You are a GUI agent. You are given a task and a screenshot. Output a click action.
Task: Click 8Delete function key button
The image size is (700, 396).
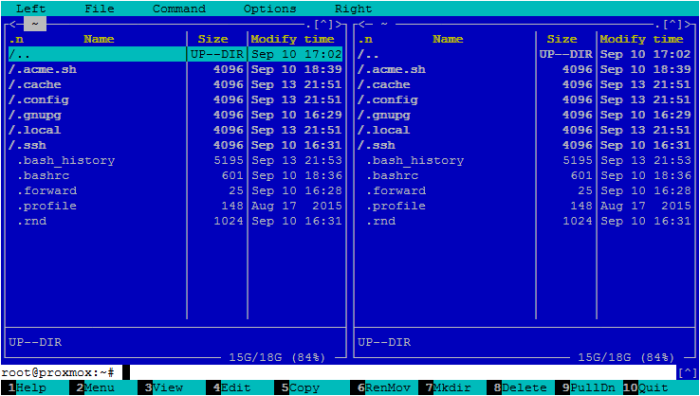pyautogui.click(x=521, y=388)
